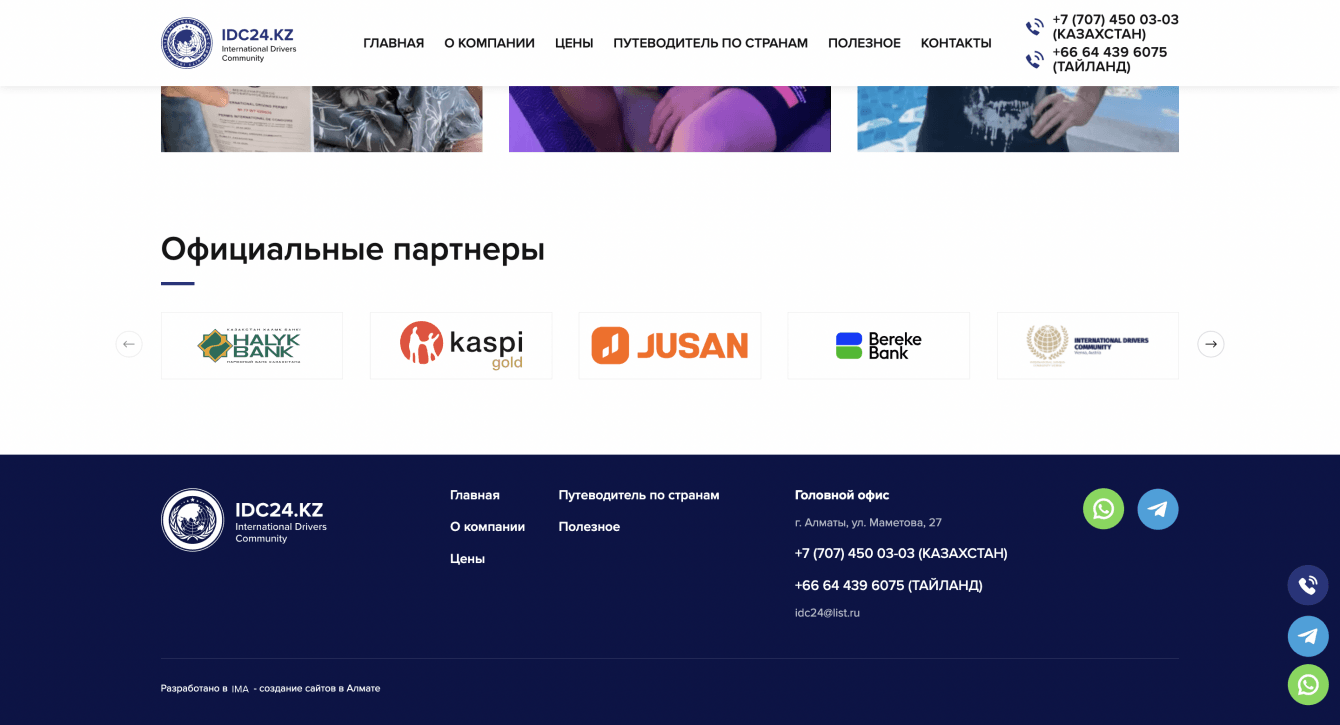
Task: Open КОНТАКТЫ in top navigation
Action: 956,43
